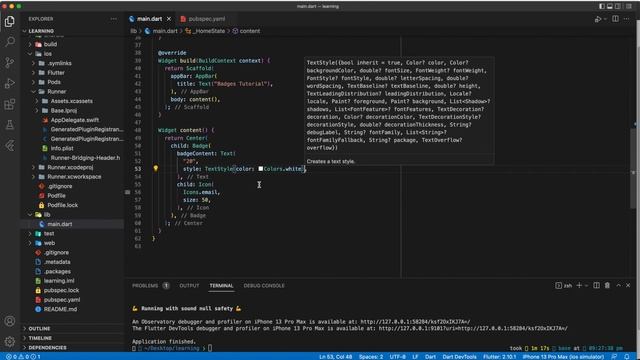Image resolution: width=640 pixels, height=360 pixels.
Task: Open the Manage gear icon
Action: pos(10,341)
